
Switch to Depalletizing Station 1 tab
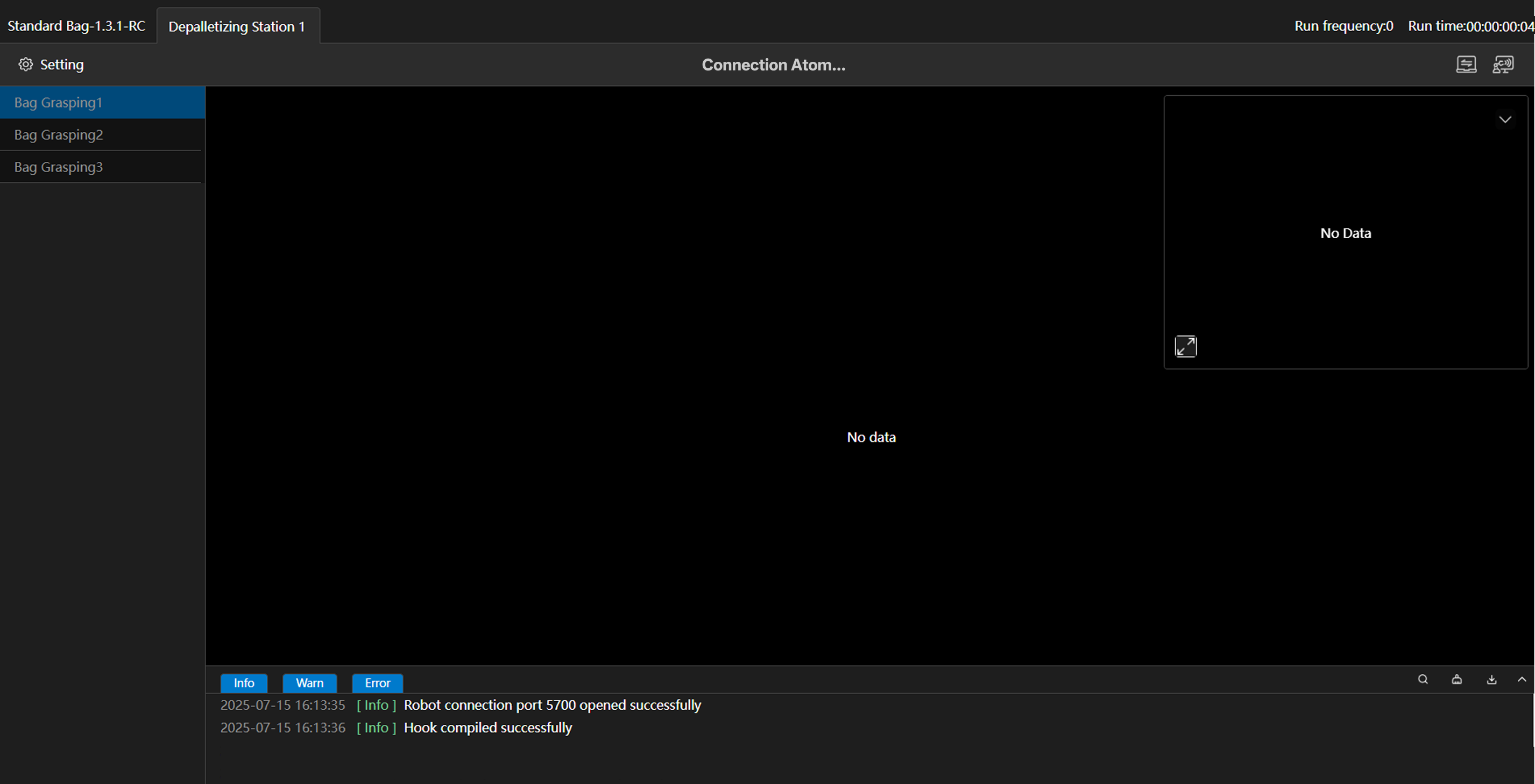pos(237,26)
